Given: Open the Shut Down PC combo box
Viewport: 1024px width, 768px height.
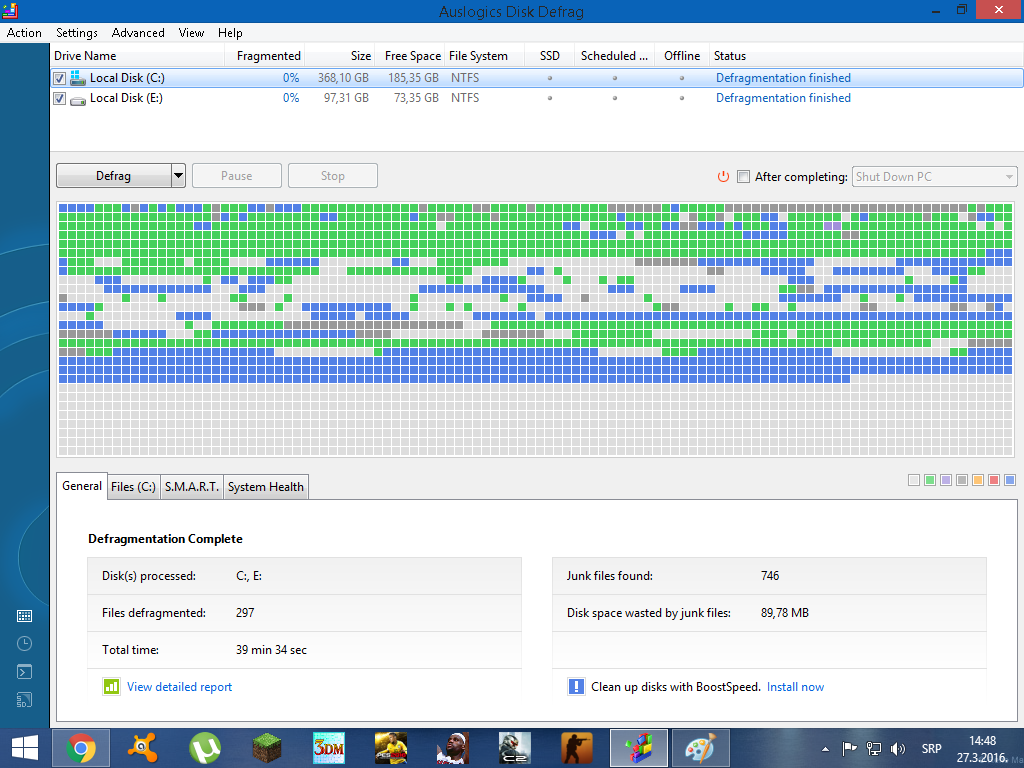Looking at the screenshot, I should (x=935, y=176).
